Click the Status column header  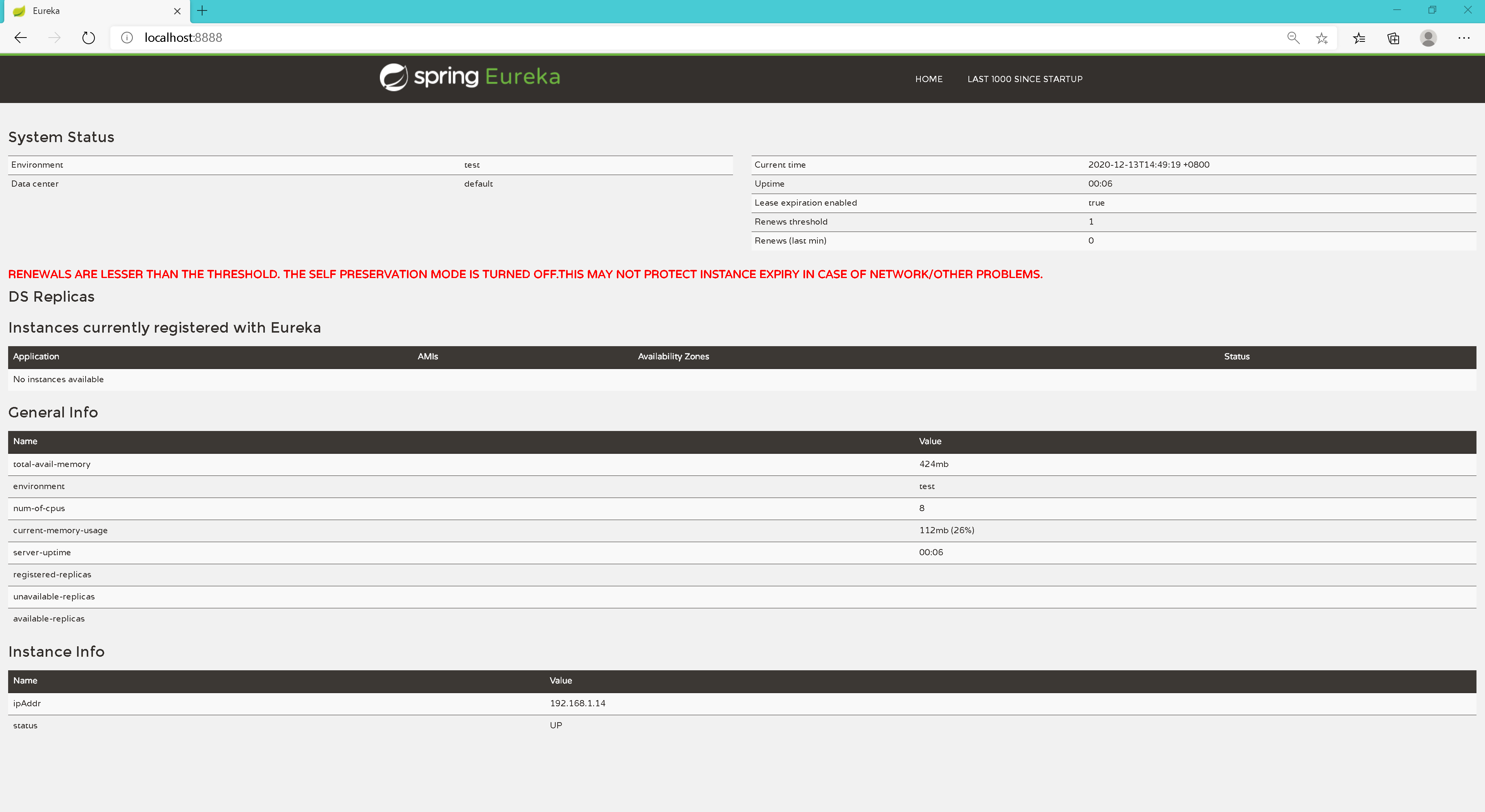click(1236, 357)
